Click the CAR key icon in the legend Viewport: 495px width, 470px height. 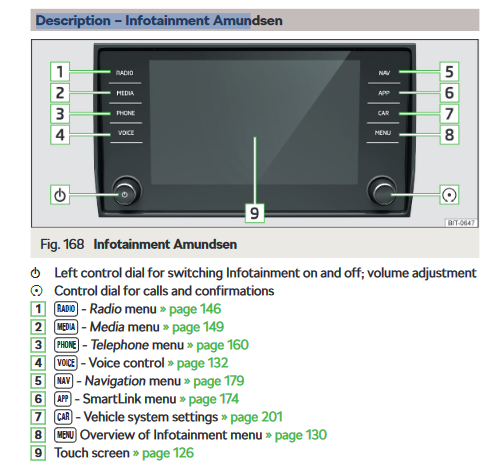point(63,417)
